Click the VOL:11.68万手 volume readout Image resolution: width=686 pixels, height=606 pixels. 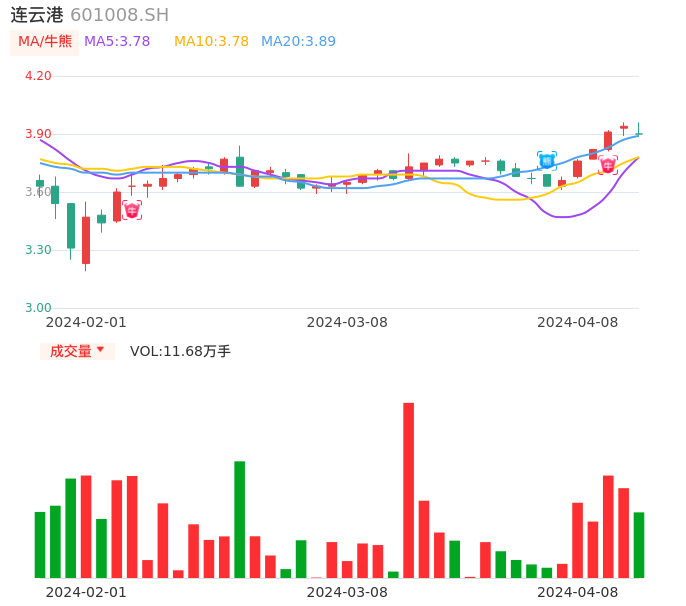(180, 351)
